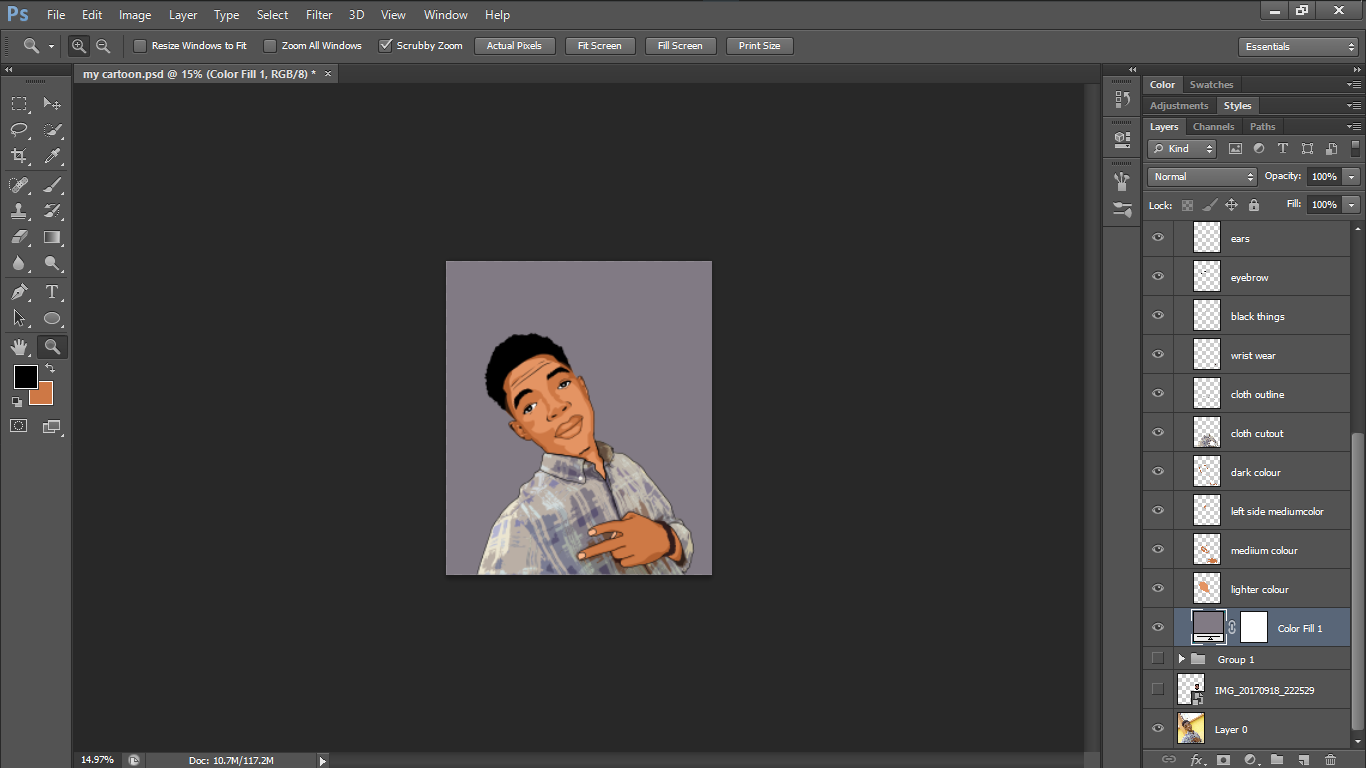1366x768 pixels.
Task: Uncheck the Scrubby Zoom checkbox
Action: tap(384, 46)
